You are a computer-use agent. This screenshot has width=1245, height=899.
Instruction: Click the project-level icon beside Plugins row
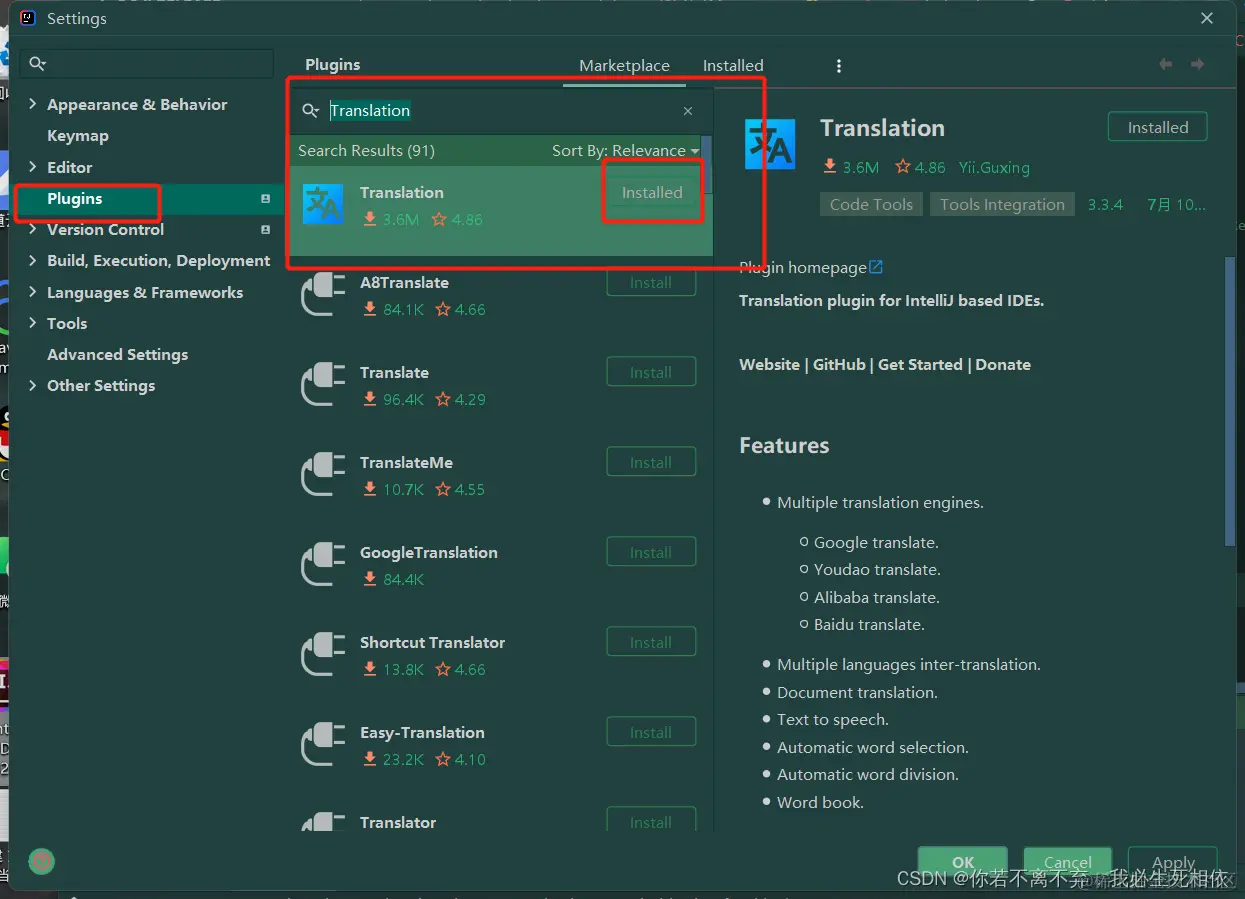[x=265, y=199]
